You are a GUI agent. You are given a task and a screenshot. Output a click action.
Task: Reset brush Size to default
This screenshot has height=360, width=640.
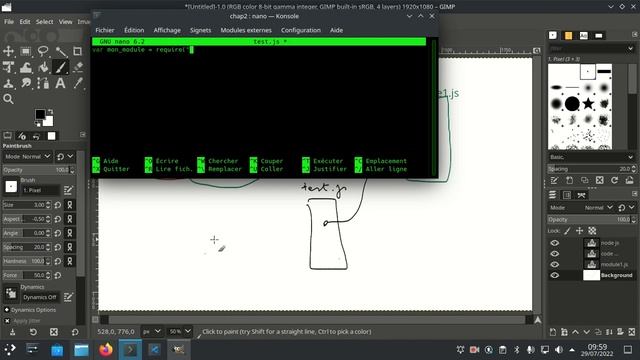[x=58, y=205]
